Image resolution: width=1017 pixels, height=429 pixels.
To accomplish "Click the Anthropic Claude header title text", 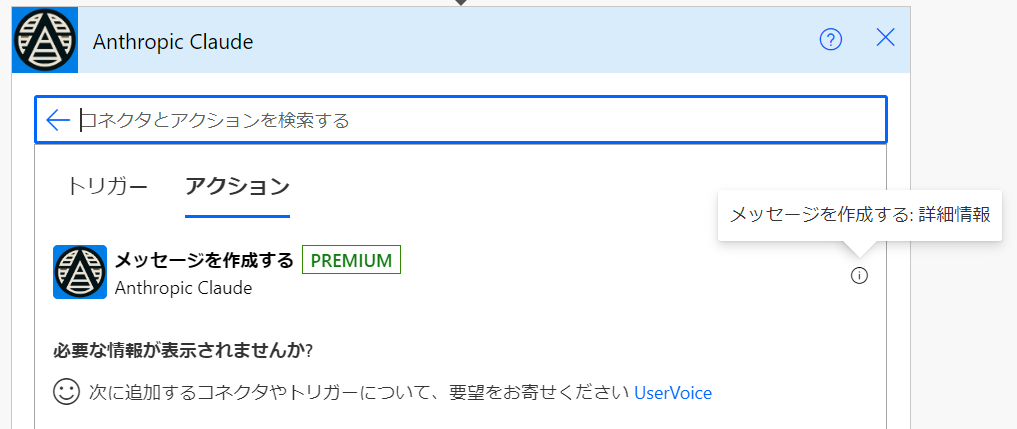I will tap(173, 41).
